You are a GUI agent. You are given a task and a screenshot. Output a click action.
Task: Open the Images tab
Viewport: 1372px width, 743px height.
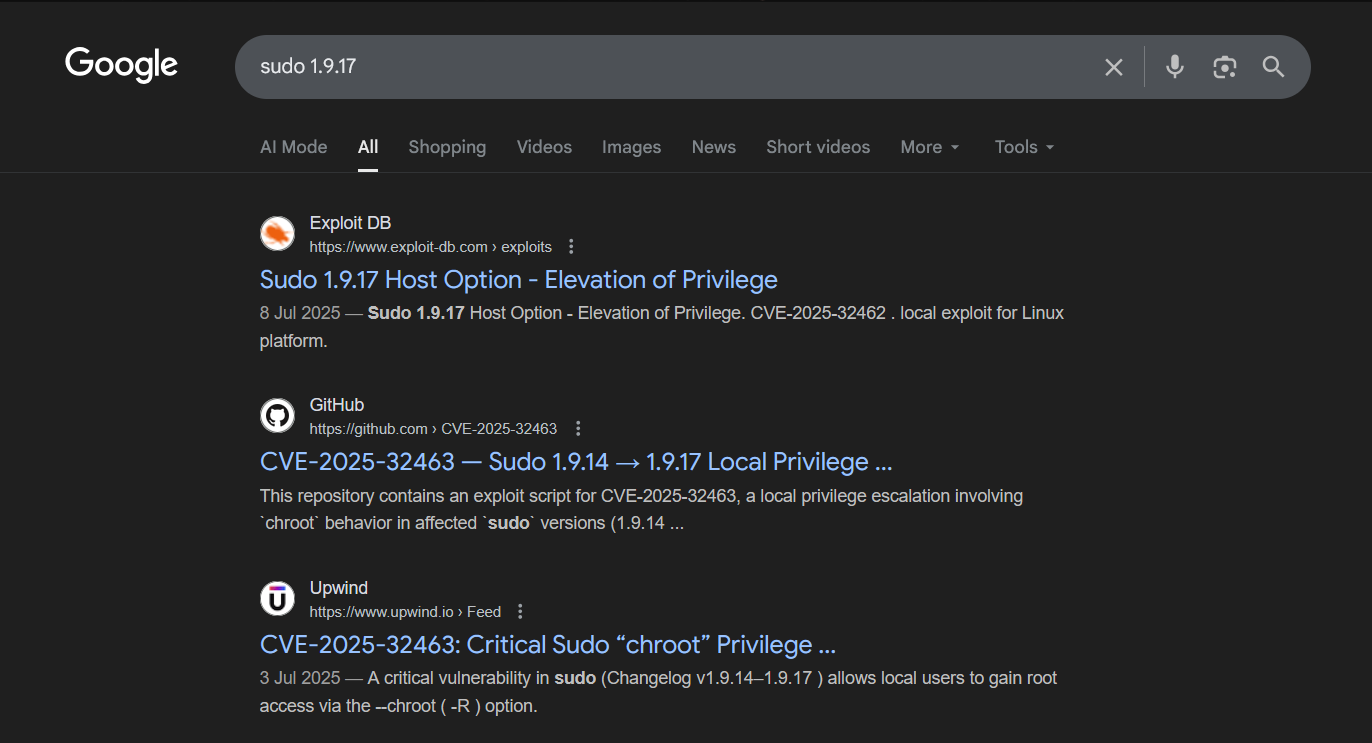point(631,147)
